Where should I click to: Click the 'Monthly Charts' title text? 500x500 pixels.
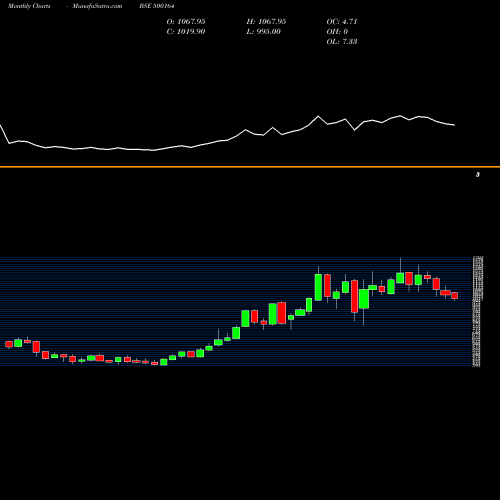point(29,6)
